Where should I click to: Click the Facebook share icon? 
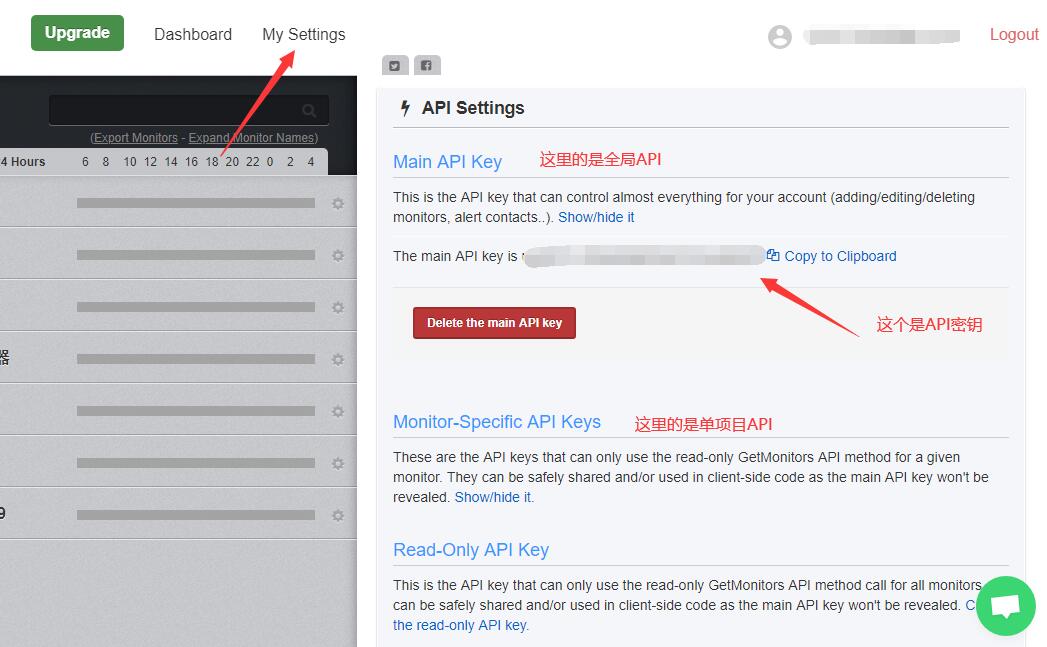(427, 64)
